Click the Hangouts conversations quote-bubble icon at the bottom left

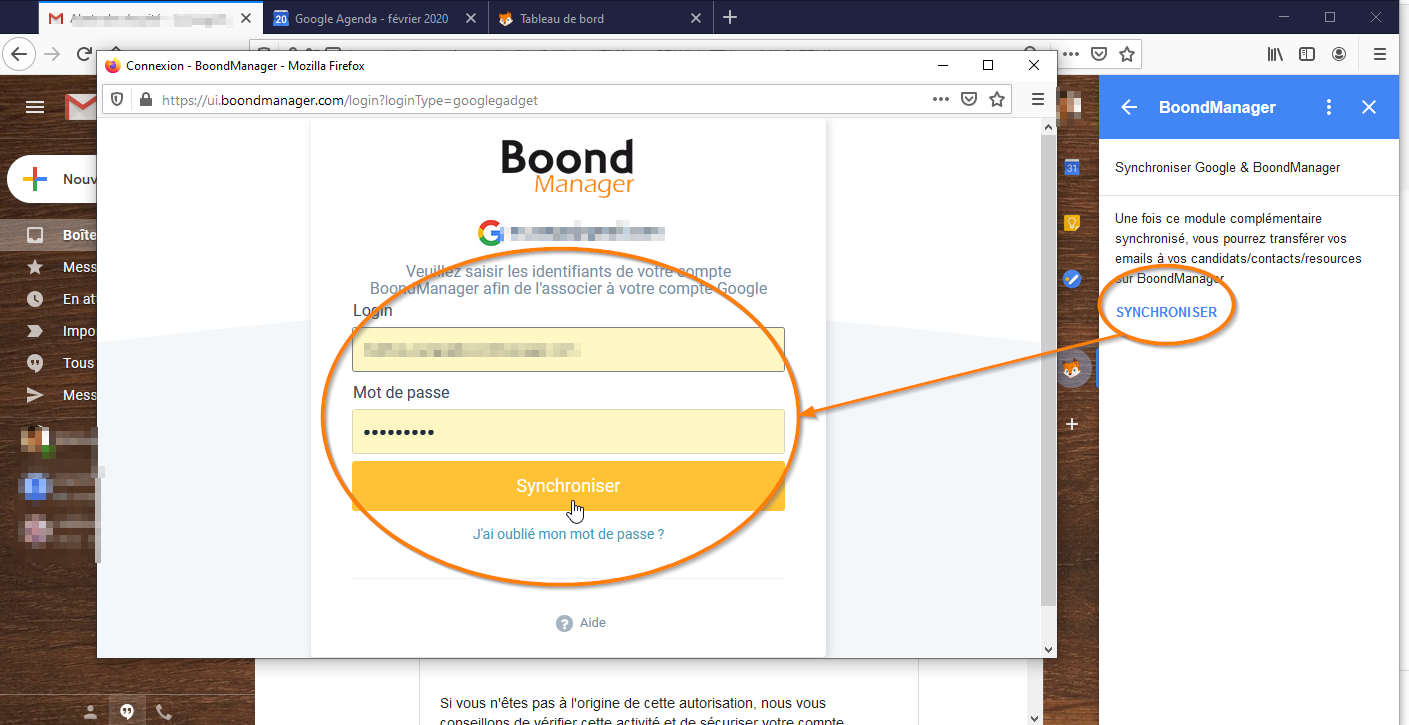click(x=127, y=711)
